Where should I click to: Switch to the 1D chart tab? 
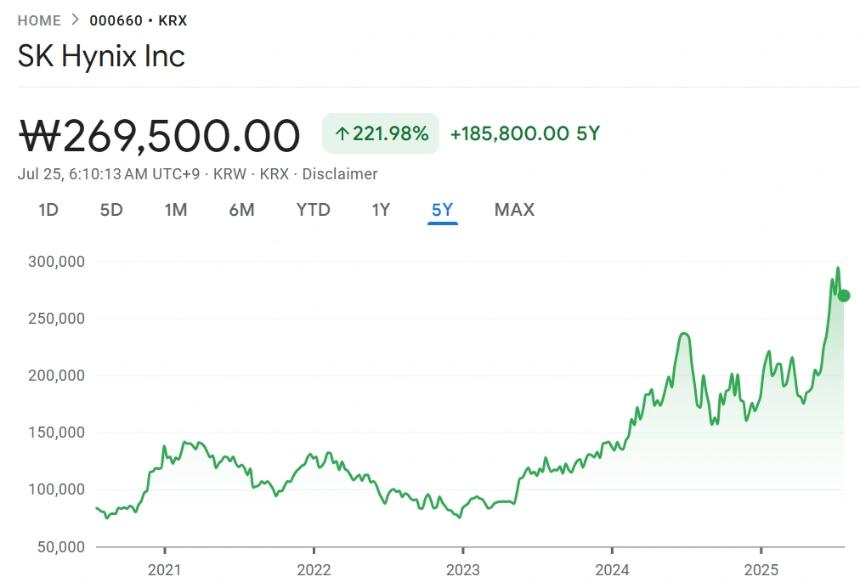pyautogui.click(x=47, y=210)
